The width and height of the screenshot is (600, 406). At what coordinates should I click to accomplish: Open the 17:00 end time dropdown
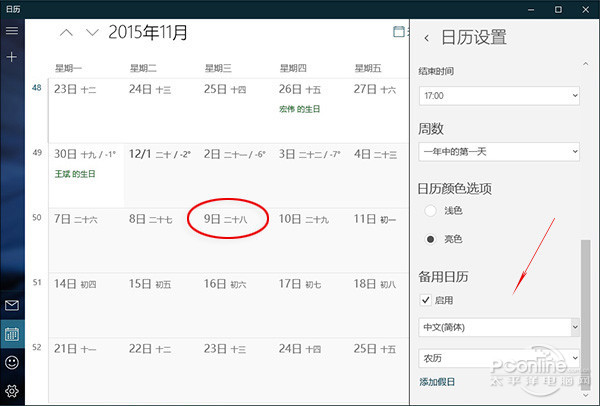tap(499, 96)
